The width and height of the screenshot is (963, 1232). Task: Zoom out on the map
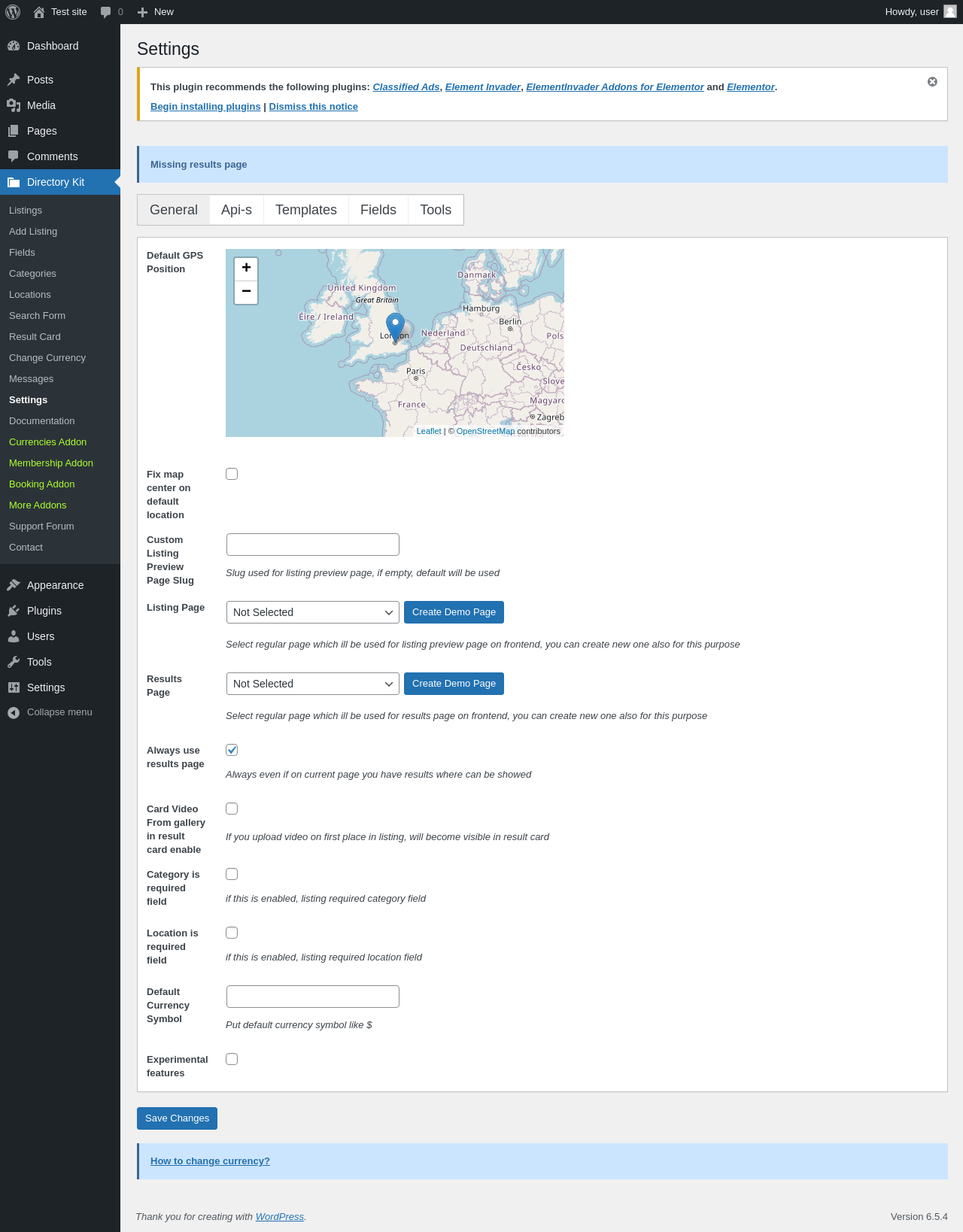click(x=246, y=292)
